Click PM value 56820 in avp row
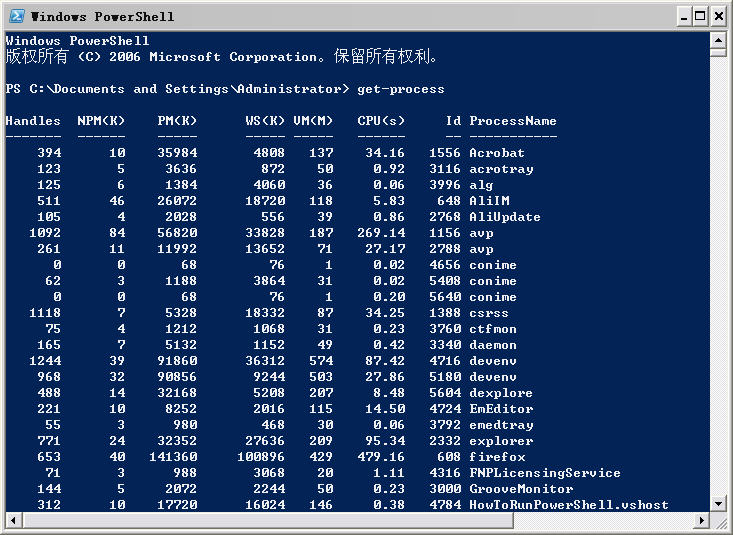This screenshot has height=535, width=733. pos(177,233)
